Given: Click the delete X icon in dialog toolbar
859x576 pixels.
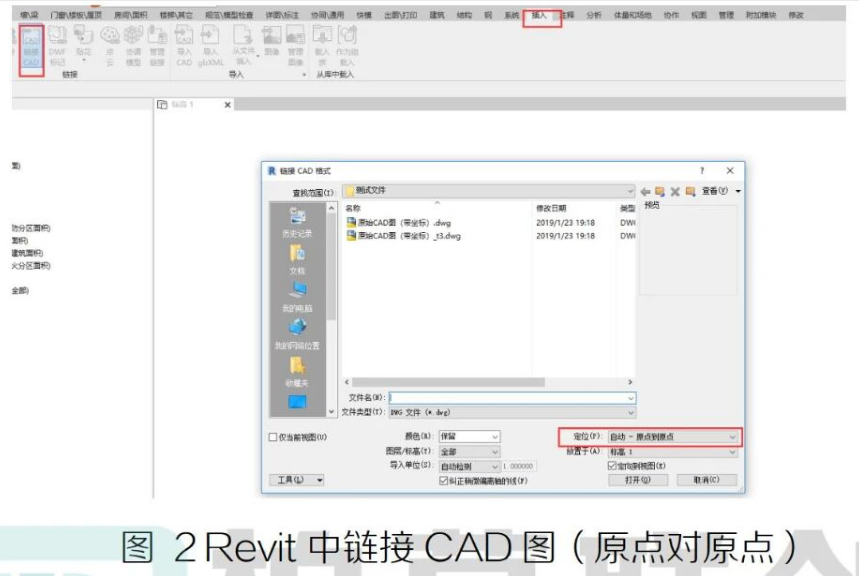Looking at the screenshot, I should click(675, 191).
